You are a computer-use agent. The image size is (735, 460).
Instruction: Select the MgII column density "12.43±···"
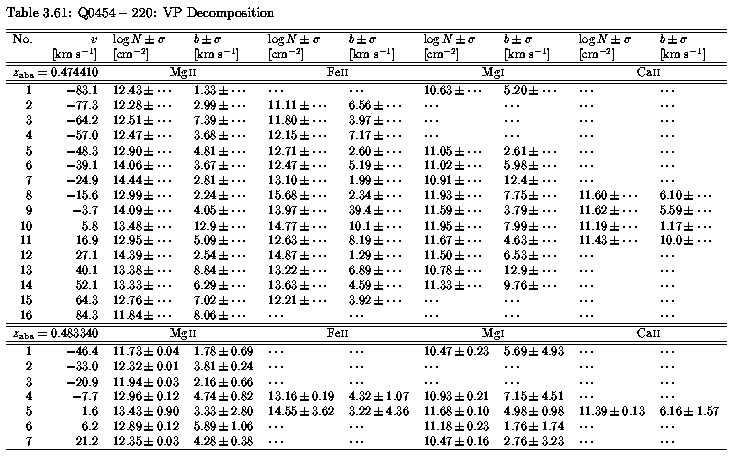142,90
